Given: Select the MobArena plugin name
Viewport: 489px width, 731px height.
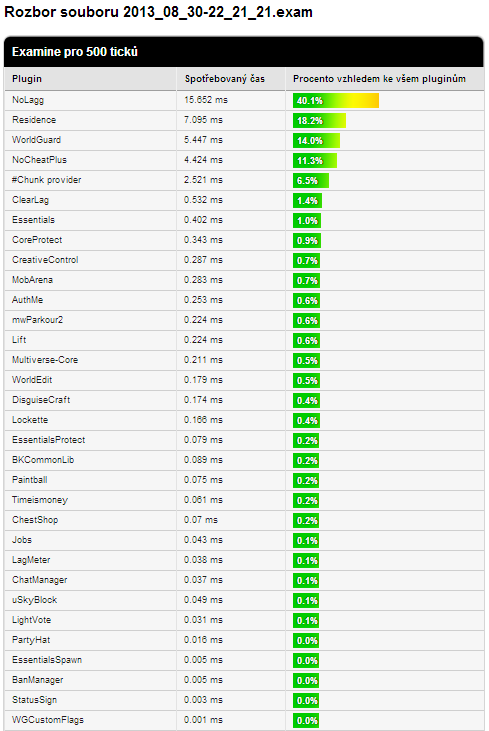Looking at the screenshot, I should click(32, 280).
